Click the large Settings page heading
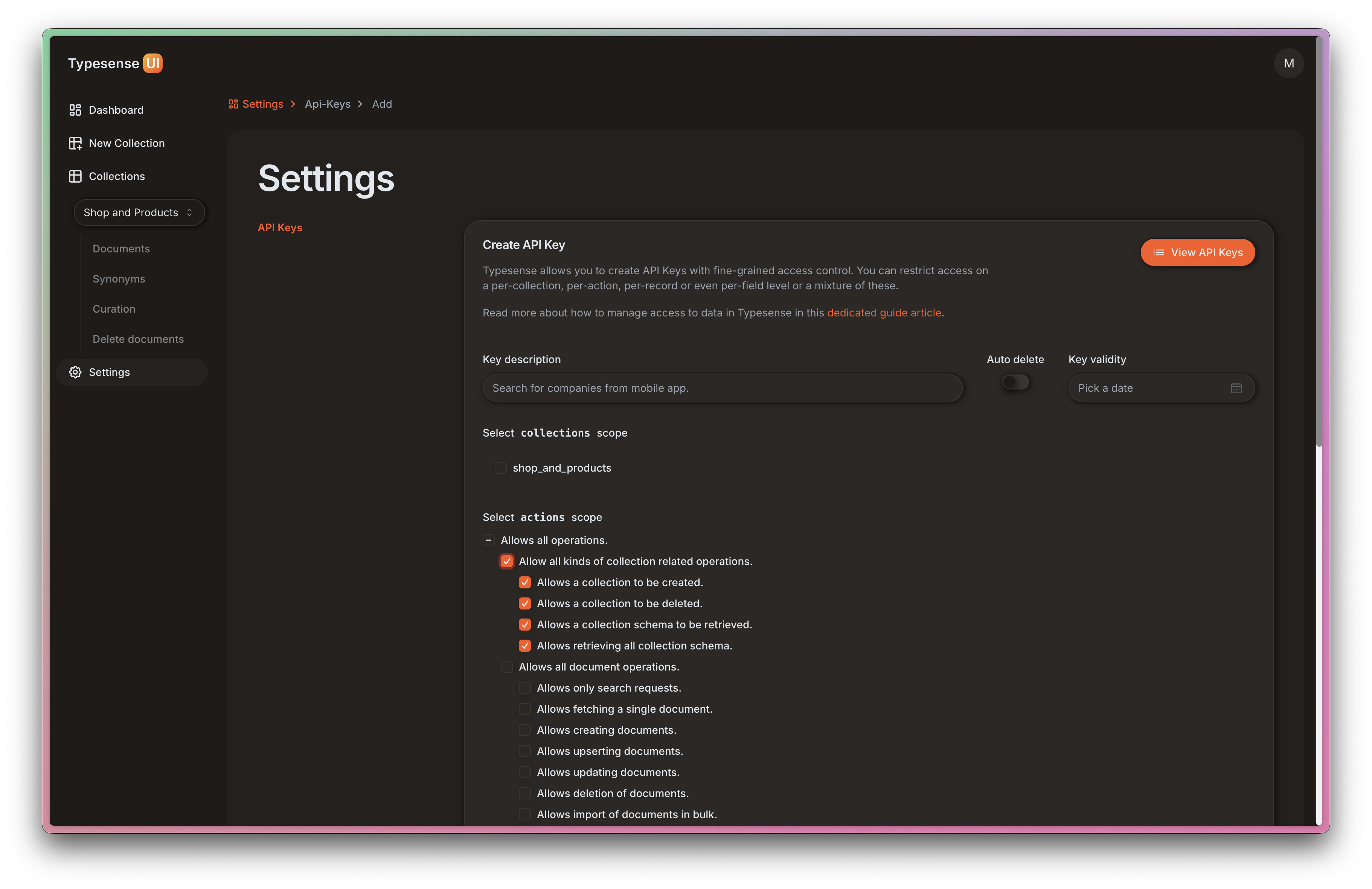The image size is (1372, 889). coord(326,179)
